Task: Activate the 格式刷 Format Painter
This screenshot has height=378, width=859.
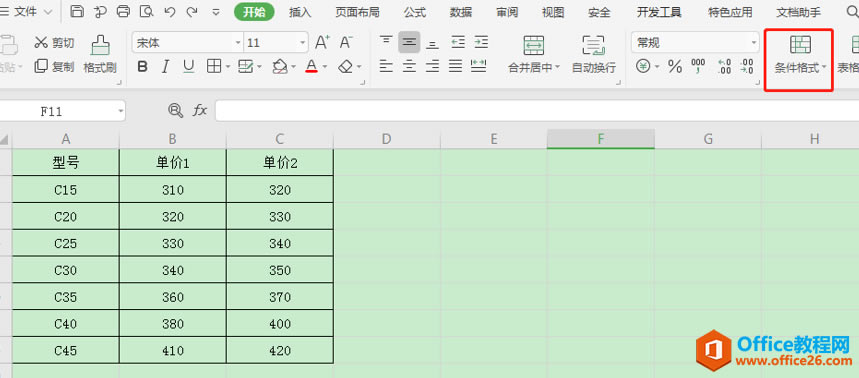Action: 100,54
